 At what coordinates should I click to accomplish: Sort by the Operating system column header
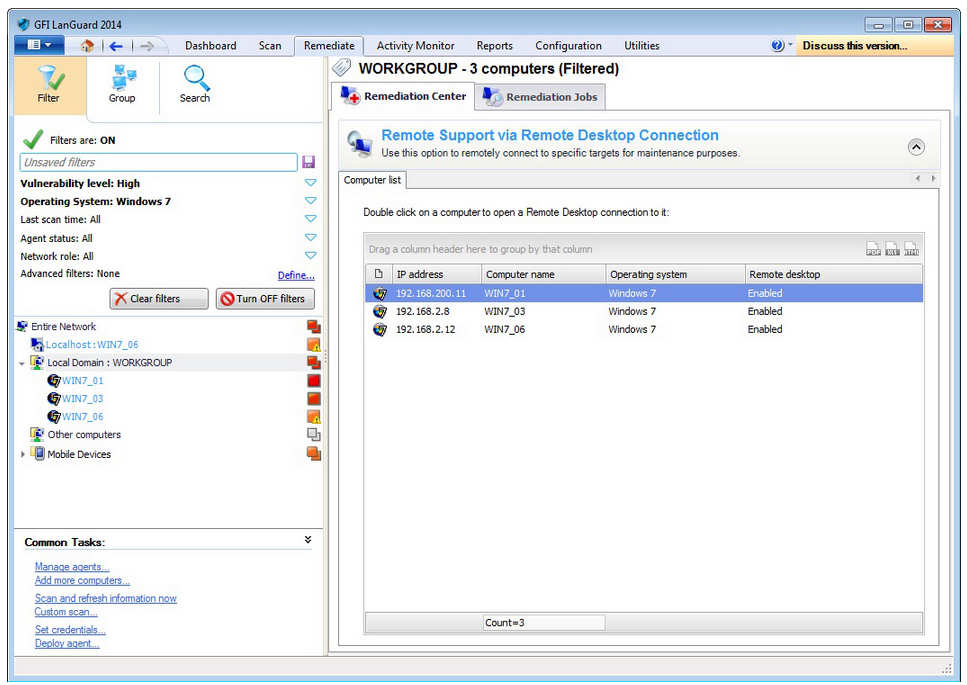click(675, 274)
